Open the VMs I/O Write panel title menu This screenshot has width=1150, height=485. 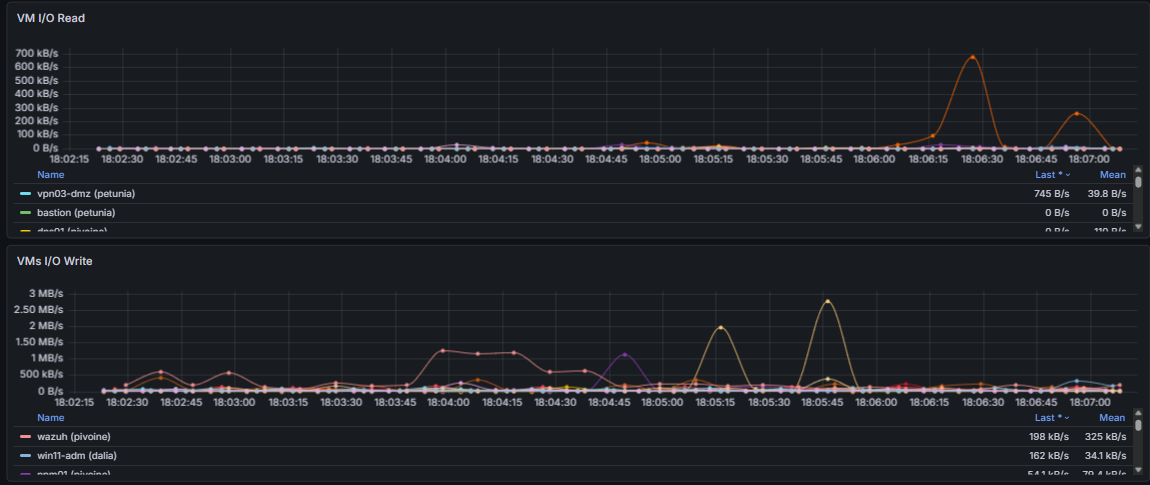click(x=55, y=261)
